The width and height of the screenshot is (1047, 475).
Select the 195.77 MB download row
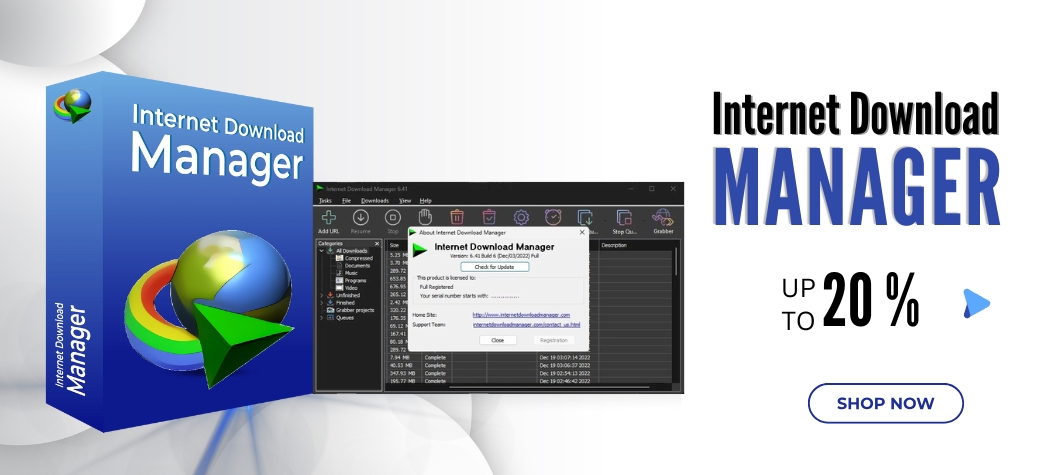(x=529, y=381)
